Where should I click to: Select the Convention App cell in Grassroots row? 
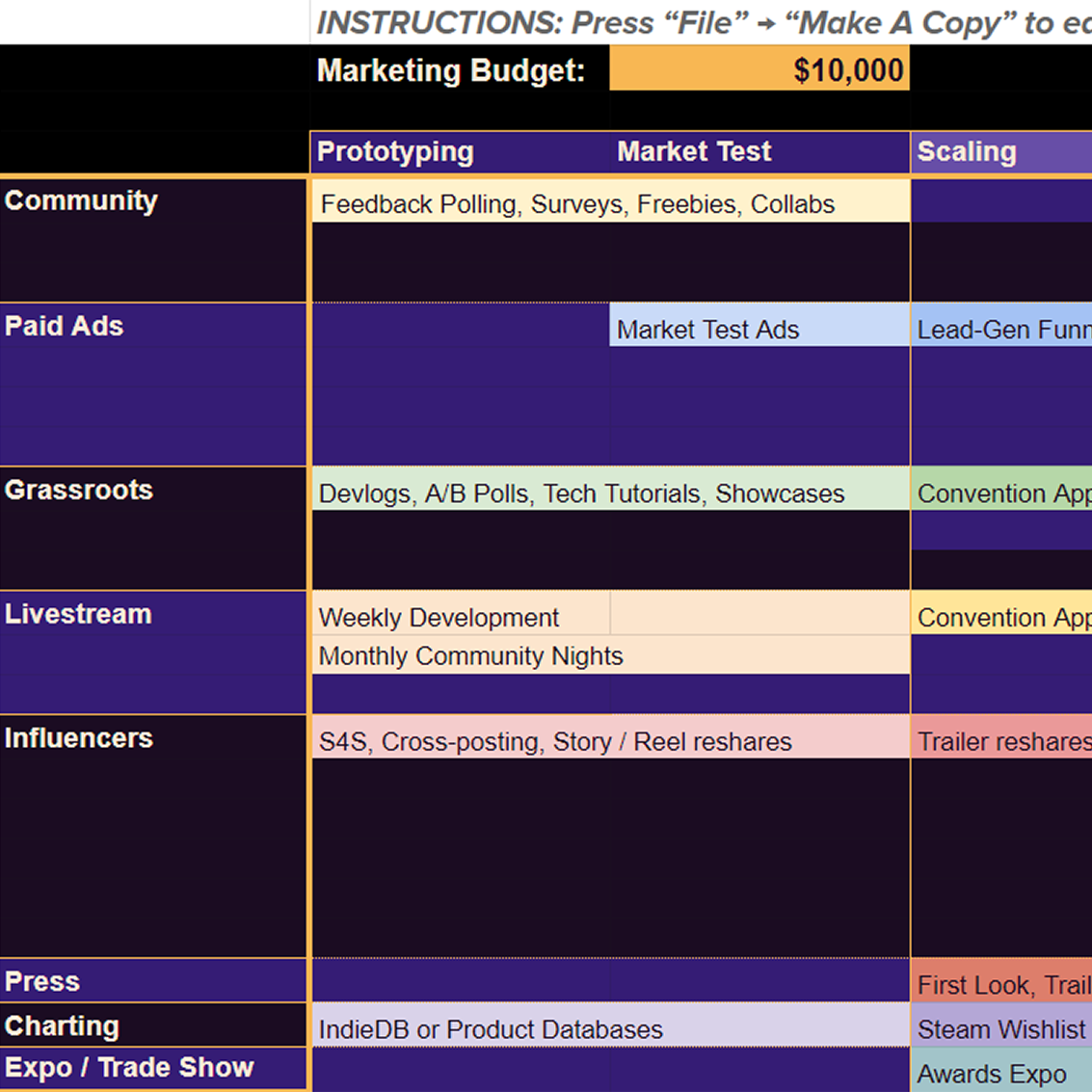[x=1001, y=489]
